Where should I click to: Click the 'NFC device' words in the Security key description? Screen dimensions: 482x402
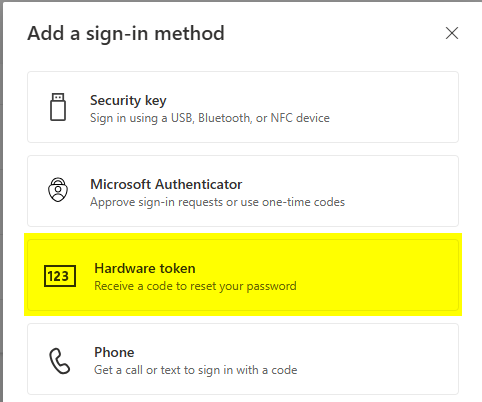click(300, 118)
